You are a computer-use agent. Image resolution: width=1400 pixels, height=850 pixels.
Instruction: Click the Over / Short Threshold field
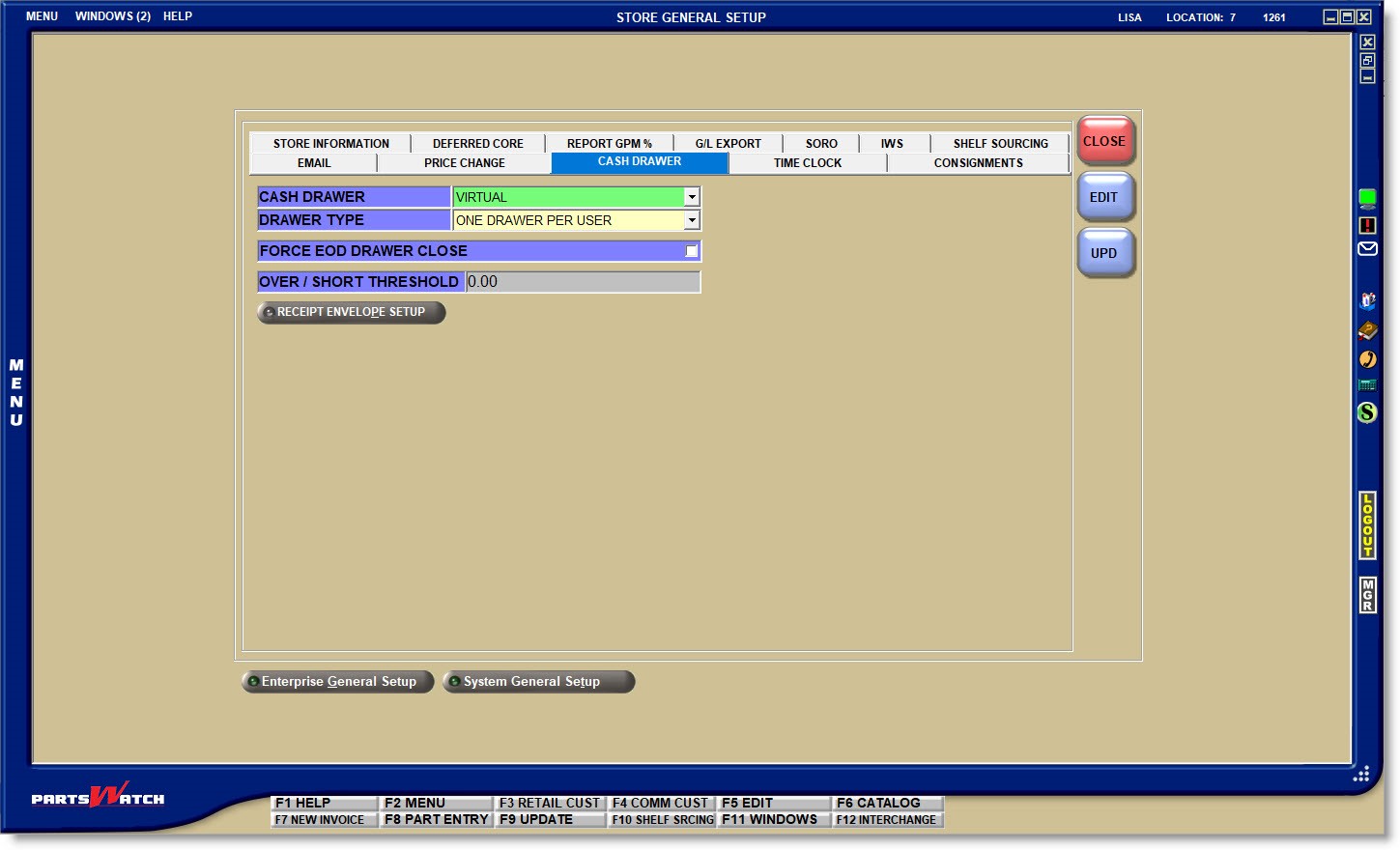coord(583,282)
